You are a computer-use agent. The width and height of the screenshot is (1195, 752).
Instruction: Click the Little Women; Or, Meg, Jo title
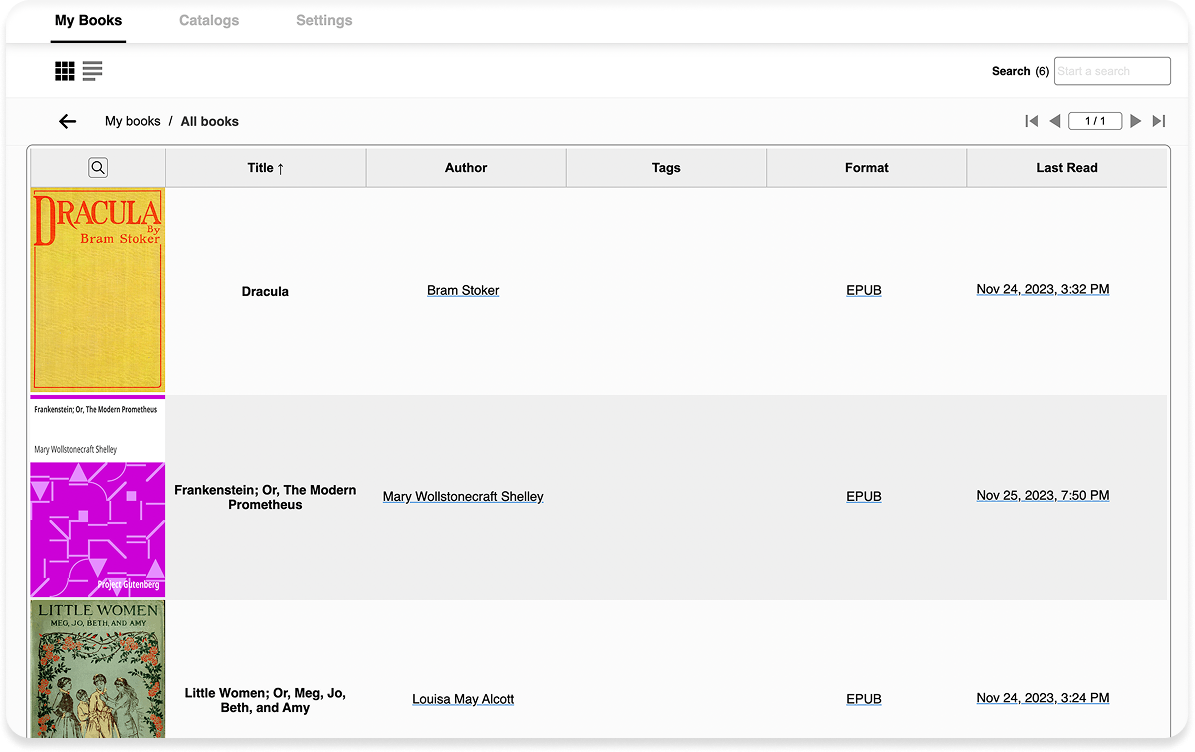point(265,700)
